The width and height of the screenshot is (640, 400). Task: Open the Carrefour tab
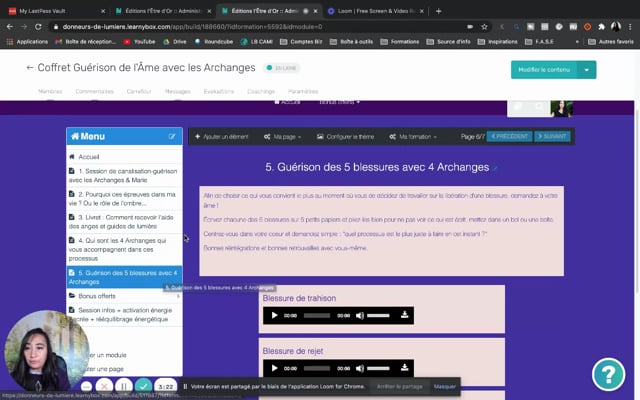pyautogui.click(x=139, y=91)
